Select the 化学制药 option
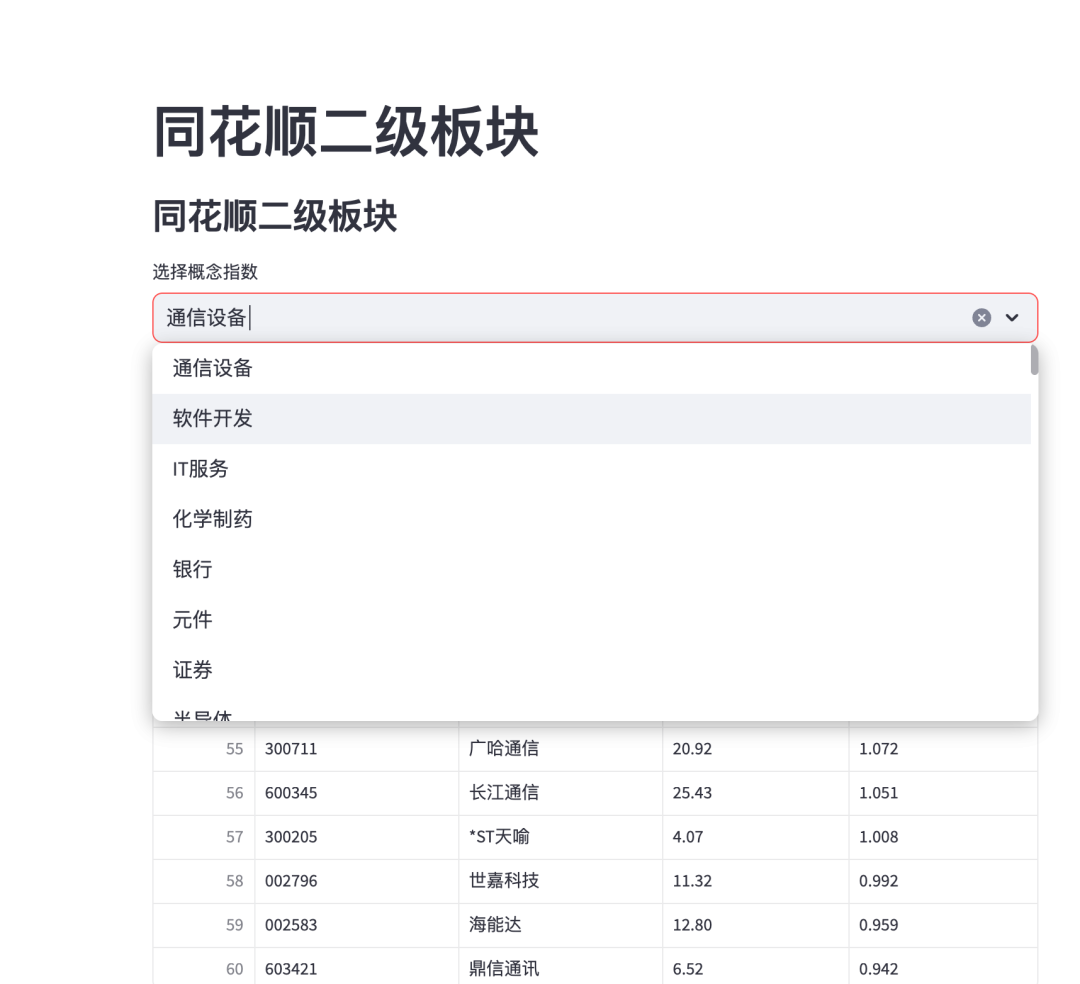The height and width of the screenshot is (984, 1080). (592, 519)
